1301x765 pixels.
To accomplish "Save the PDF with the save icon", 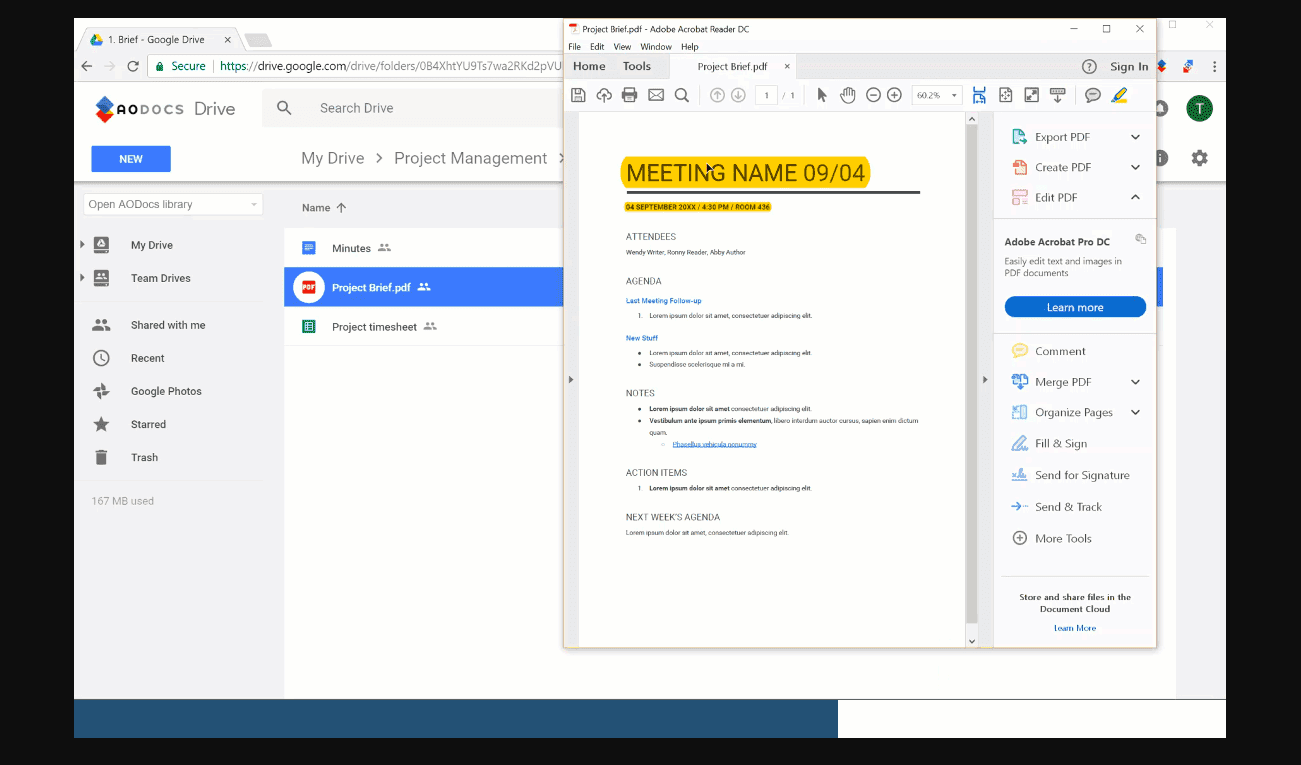I will (x=578, y=94).
